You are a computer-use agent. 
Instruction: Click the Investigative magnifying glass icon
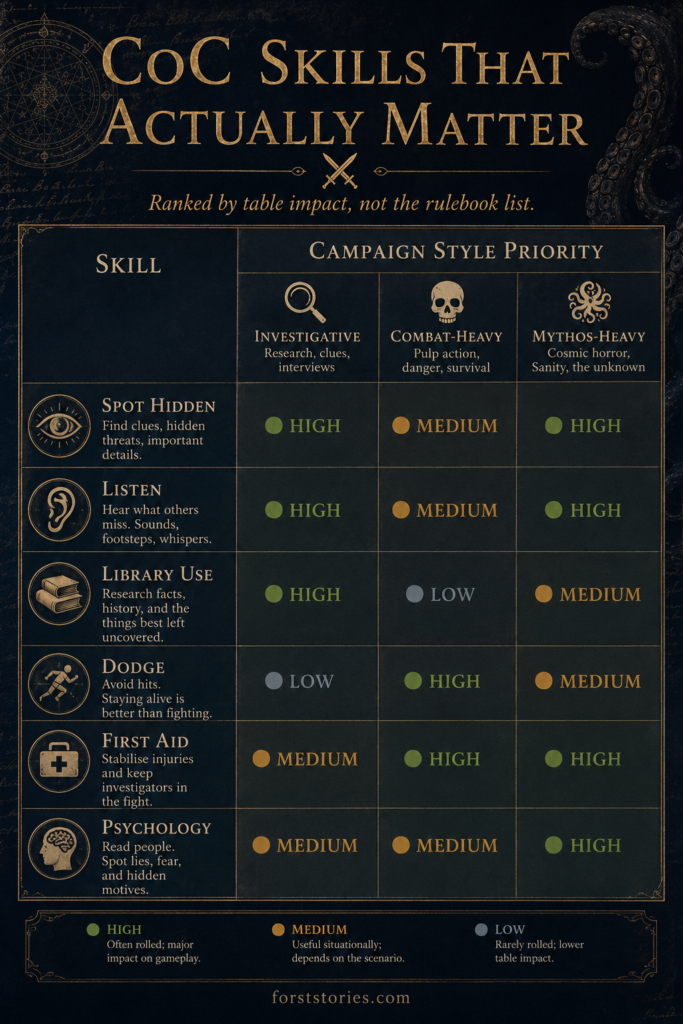coord(305,302)
